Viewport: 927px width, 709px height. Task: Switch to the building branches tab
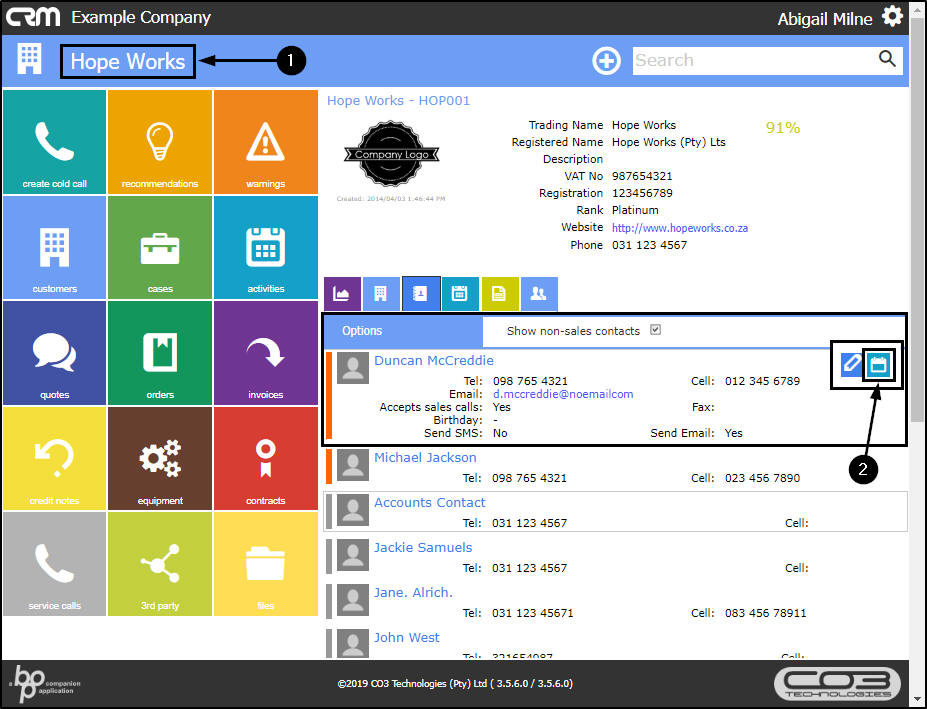[381, 293]
